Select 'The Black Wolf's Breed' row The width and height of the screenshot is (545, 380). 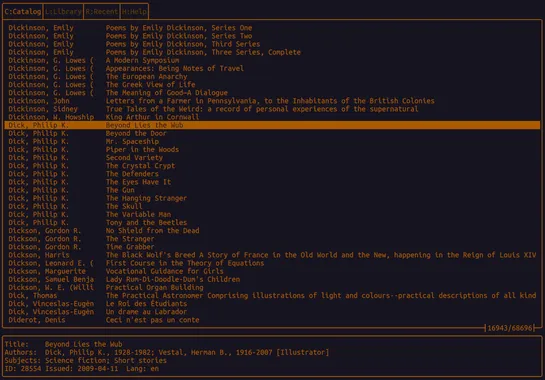tap(272, 255)
